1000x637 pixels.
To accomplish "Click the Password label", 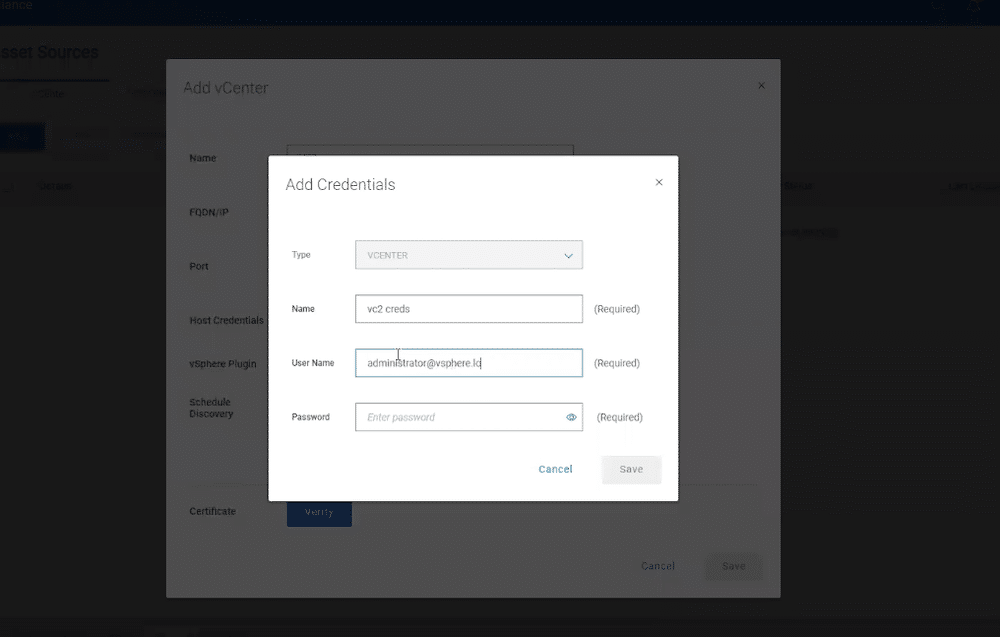I will [x=311, y=417].
